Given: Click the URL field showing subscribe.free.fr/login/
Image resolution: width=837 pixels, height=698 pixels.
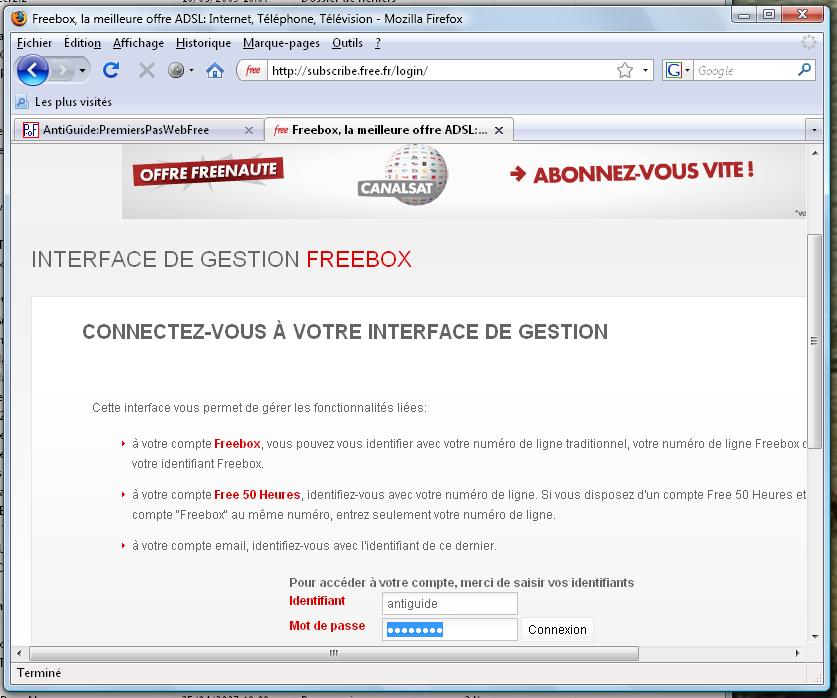Looking at the screenshot, I should pyautogui.click(x=440, y=70).
